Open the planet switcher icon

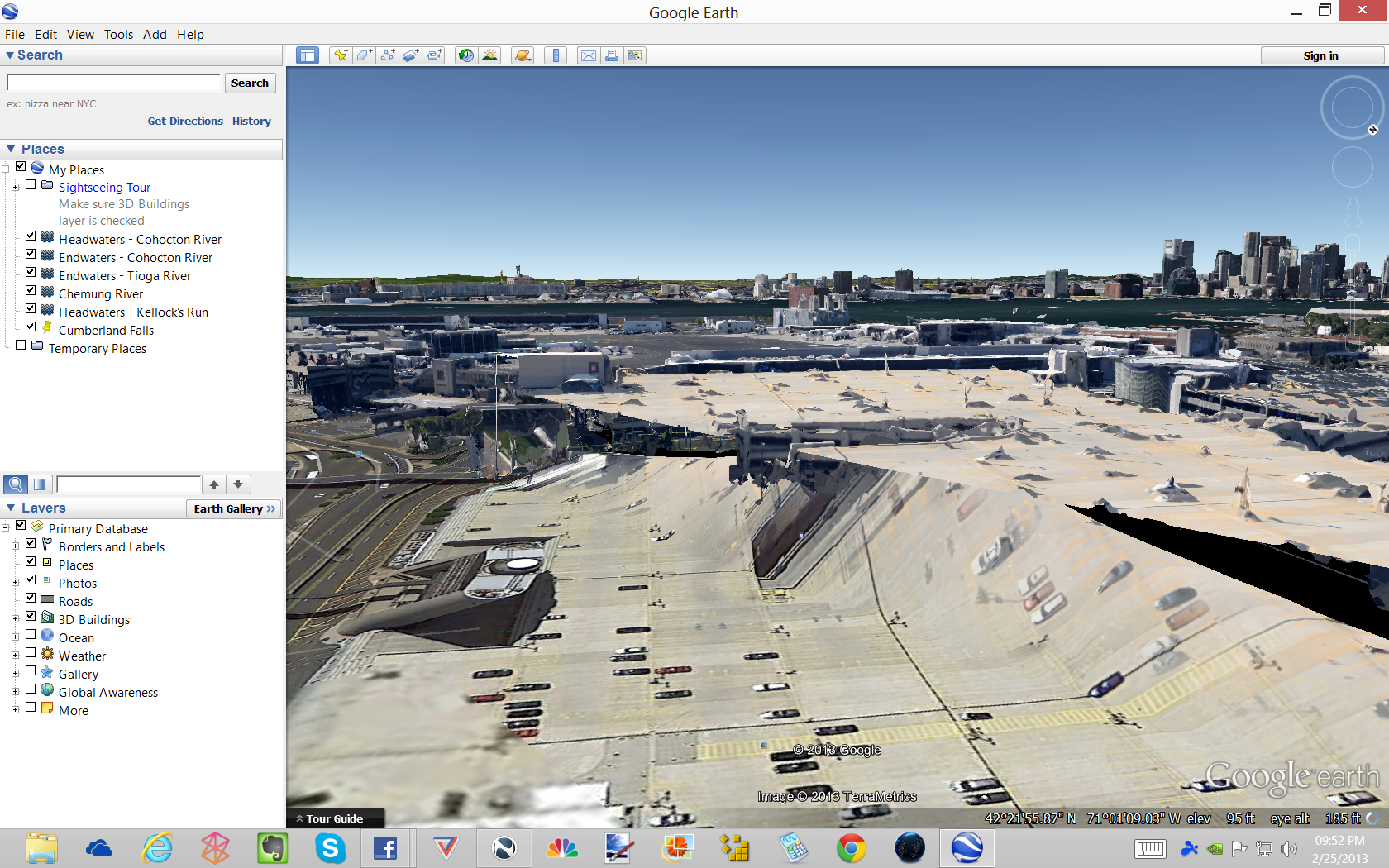pyautogui.click(x=522, y=55)
